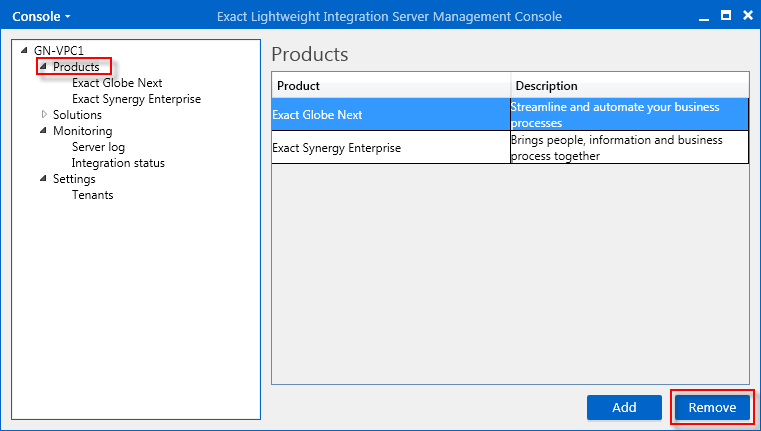Open Exact Synergy Enterprise tree item
Viewport: 761px width, 431px height.
click(136, 99)
